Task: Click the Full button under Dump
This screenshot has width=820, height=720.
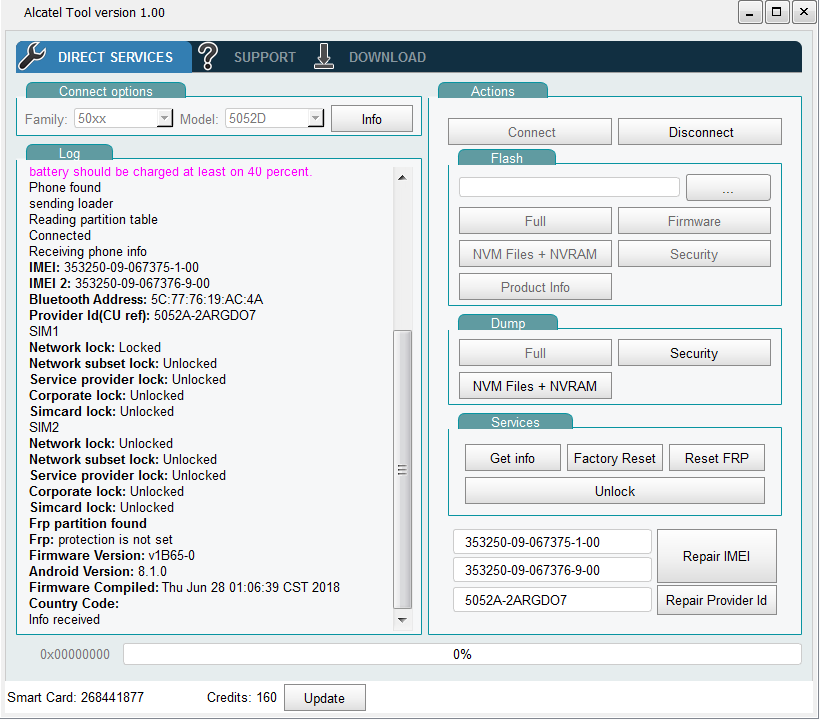Action: tap(535, 352)
